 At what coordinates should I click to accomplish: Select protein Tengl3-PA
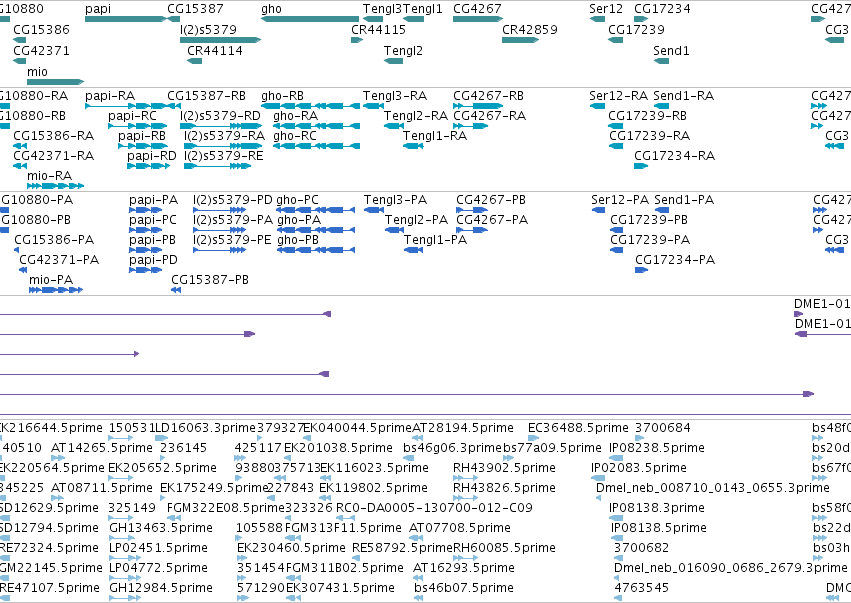tap(374, 210)
